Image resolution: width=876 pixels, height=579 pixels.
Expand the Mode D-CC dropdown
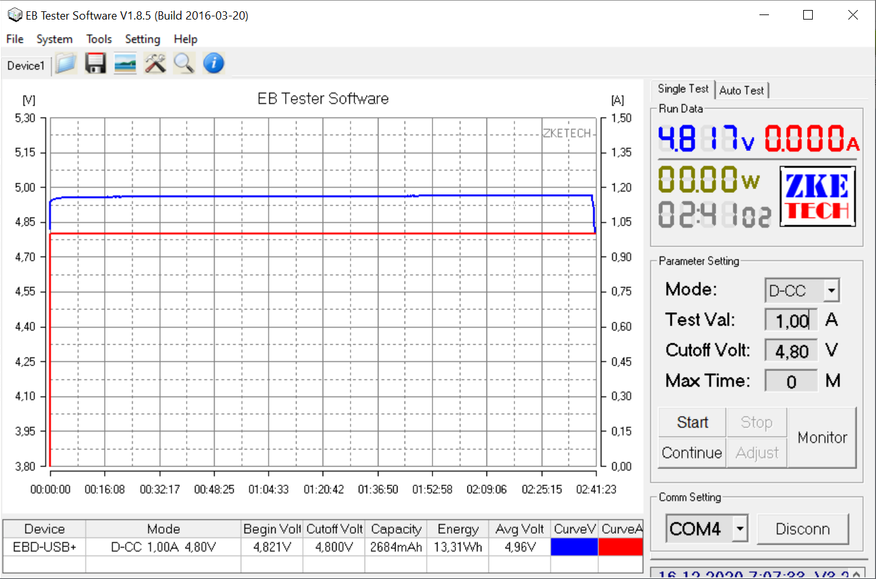[831, 291]
